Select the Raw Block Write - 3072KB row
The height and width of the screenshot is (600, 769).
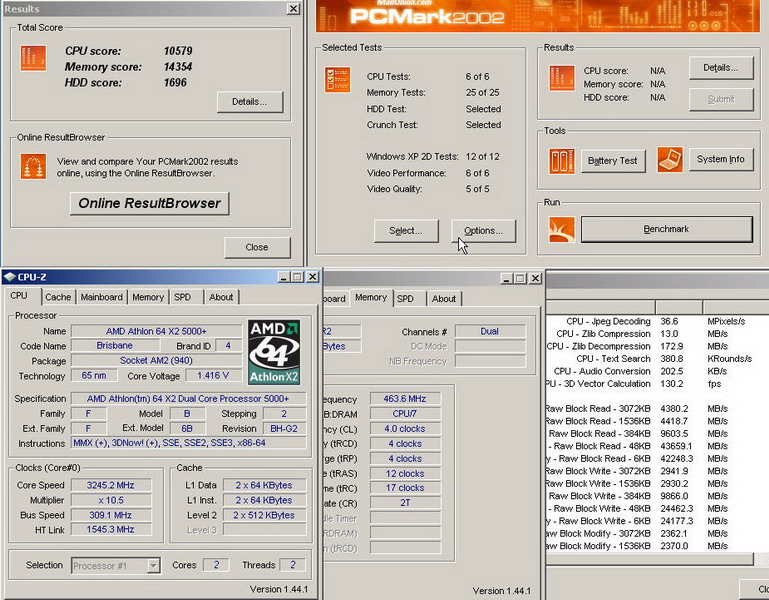coord(657,471)
